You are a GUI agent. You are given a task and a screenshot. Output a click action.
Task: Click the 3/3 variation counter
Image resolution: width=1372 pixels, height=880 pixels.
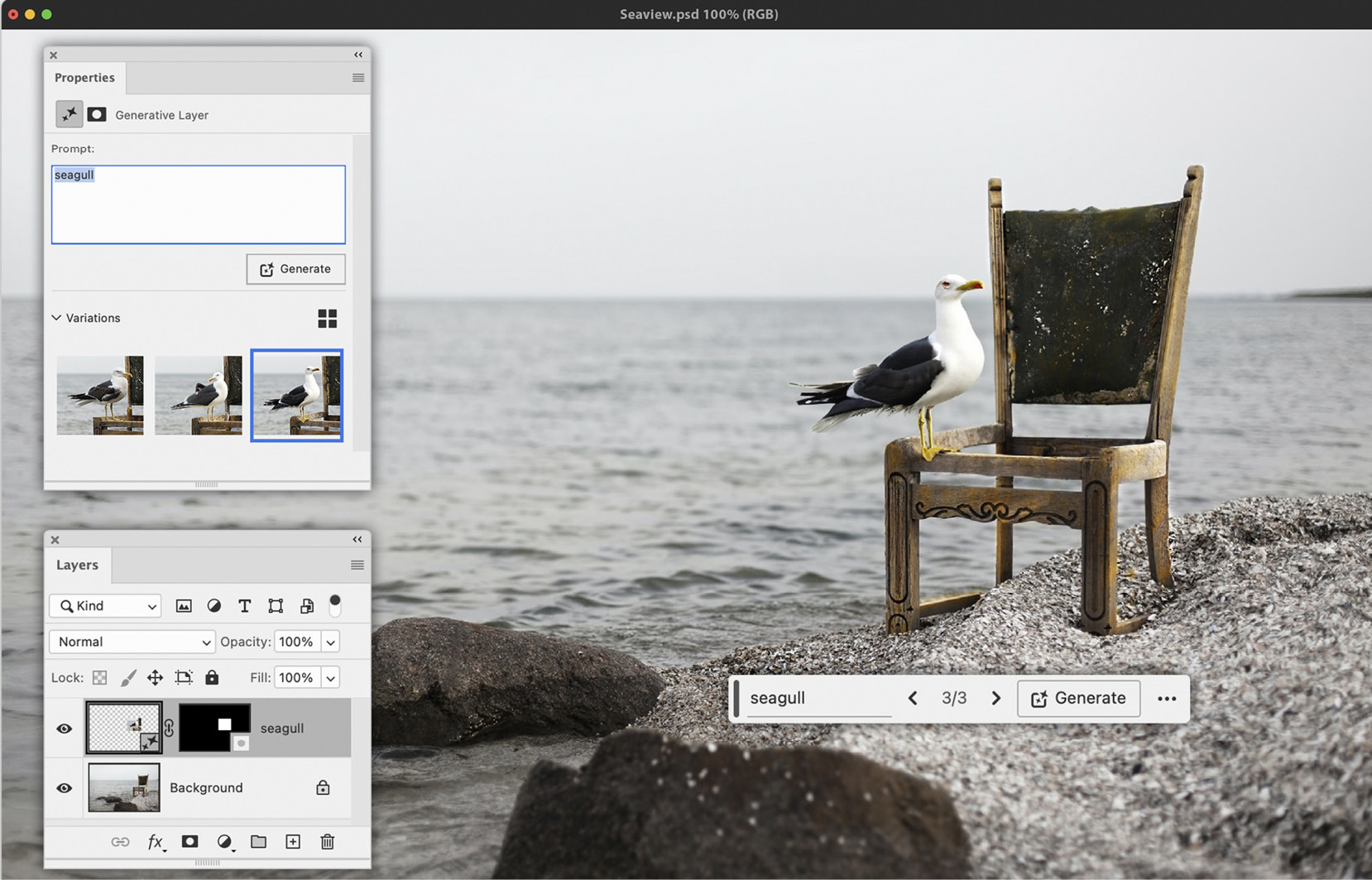pyautogui.click(x=954, y=699)
